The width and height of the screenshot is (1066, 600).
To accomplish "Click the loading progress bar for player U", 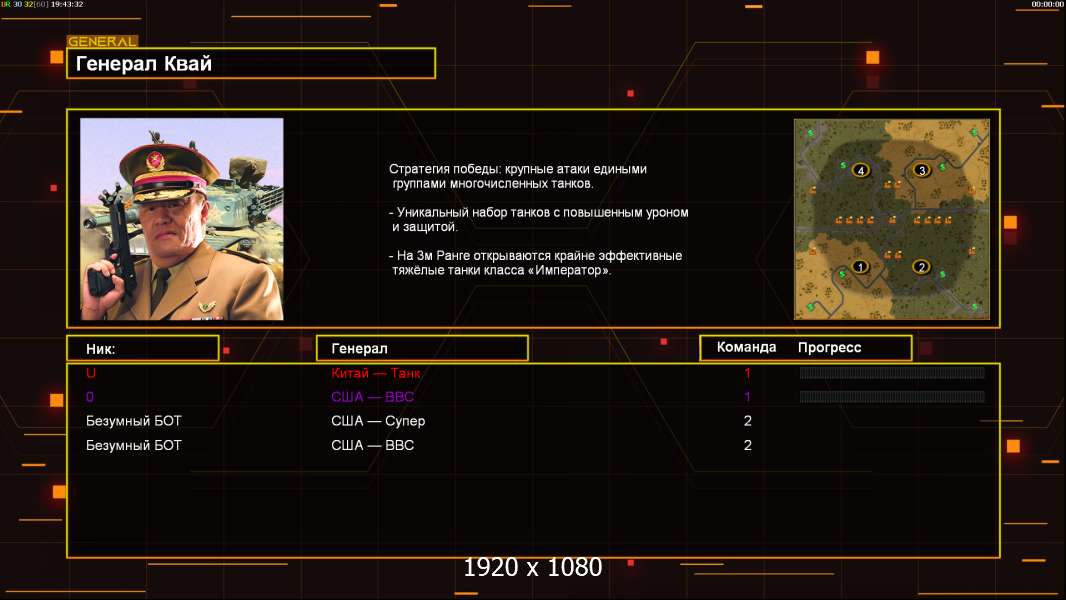I will pos(892,372).
